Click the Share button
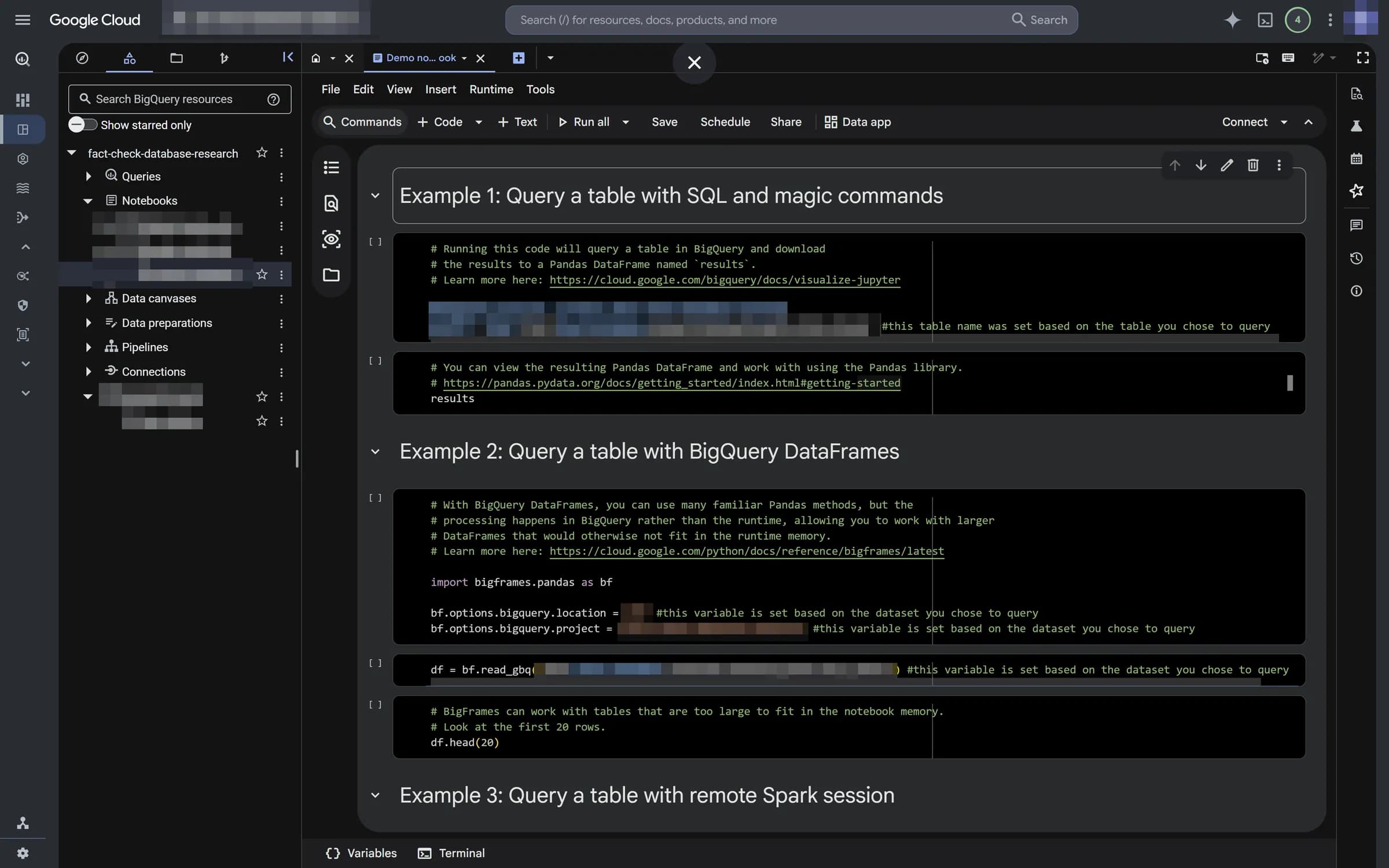Image resolution: width=1389 pixels, height=868 pixels. [x=786, y=122]
